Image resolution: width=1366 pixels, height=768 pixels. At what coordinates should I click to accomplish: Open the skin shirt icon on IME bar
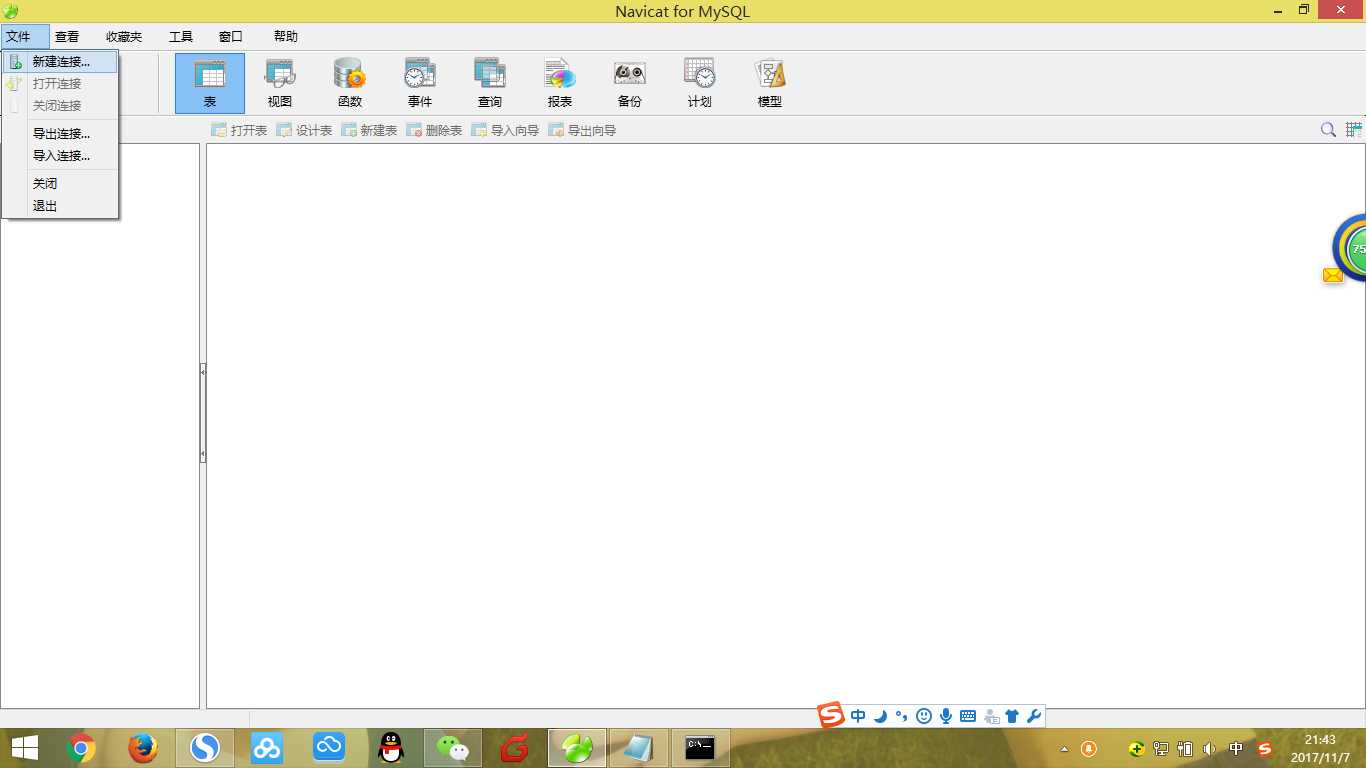pos(1012,716)
